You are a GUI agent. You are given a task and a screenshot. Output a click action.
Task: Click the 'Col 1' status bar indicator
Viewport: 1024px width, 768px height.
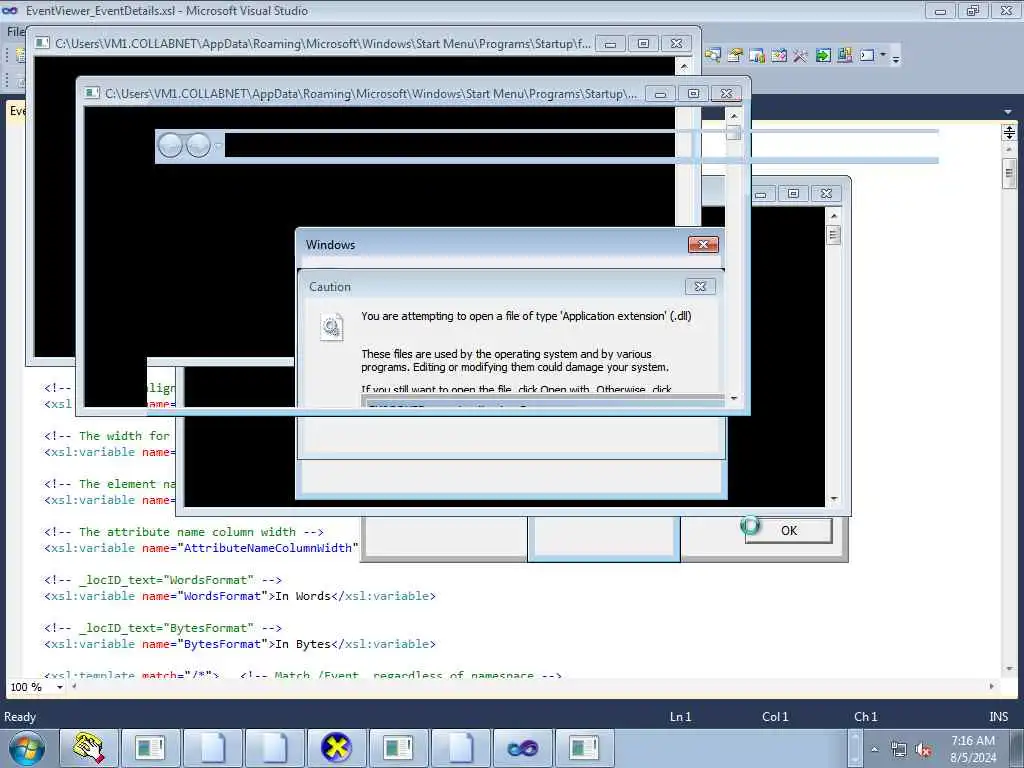point(775,716)
